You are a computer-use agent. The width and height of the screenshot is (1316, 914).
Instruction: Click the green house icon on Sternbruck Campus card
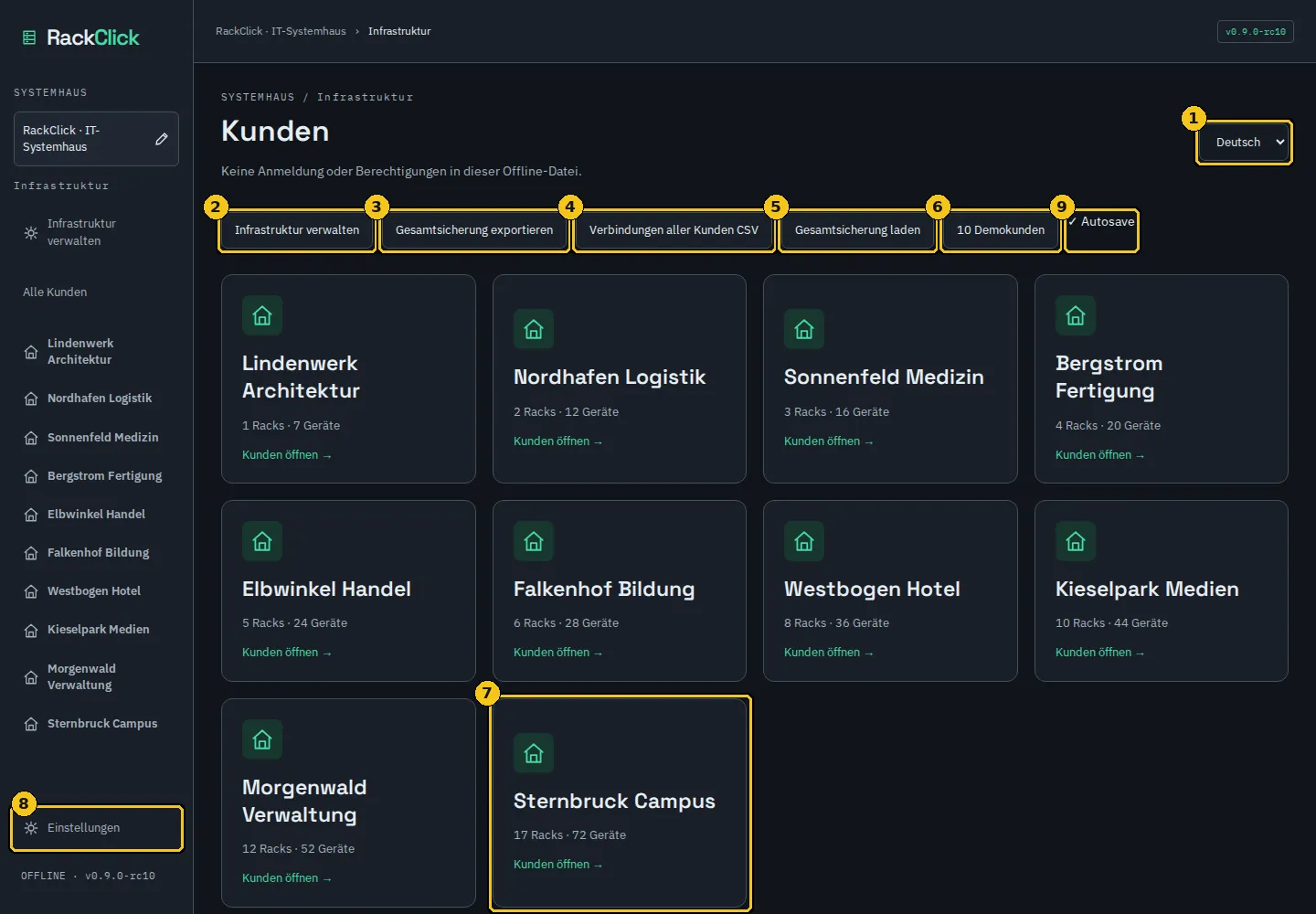click(534, 753)
